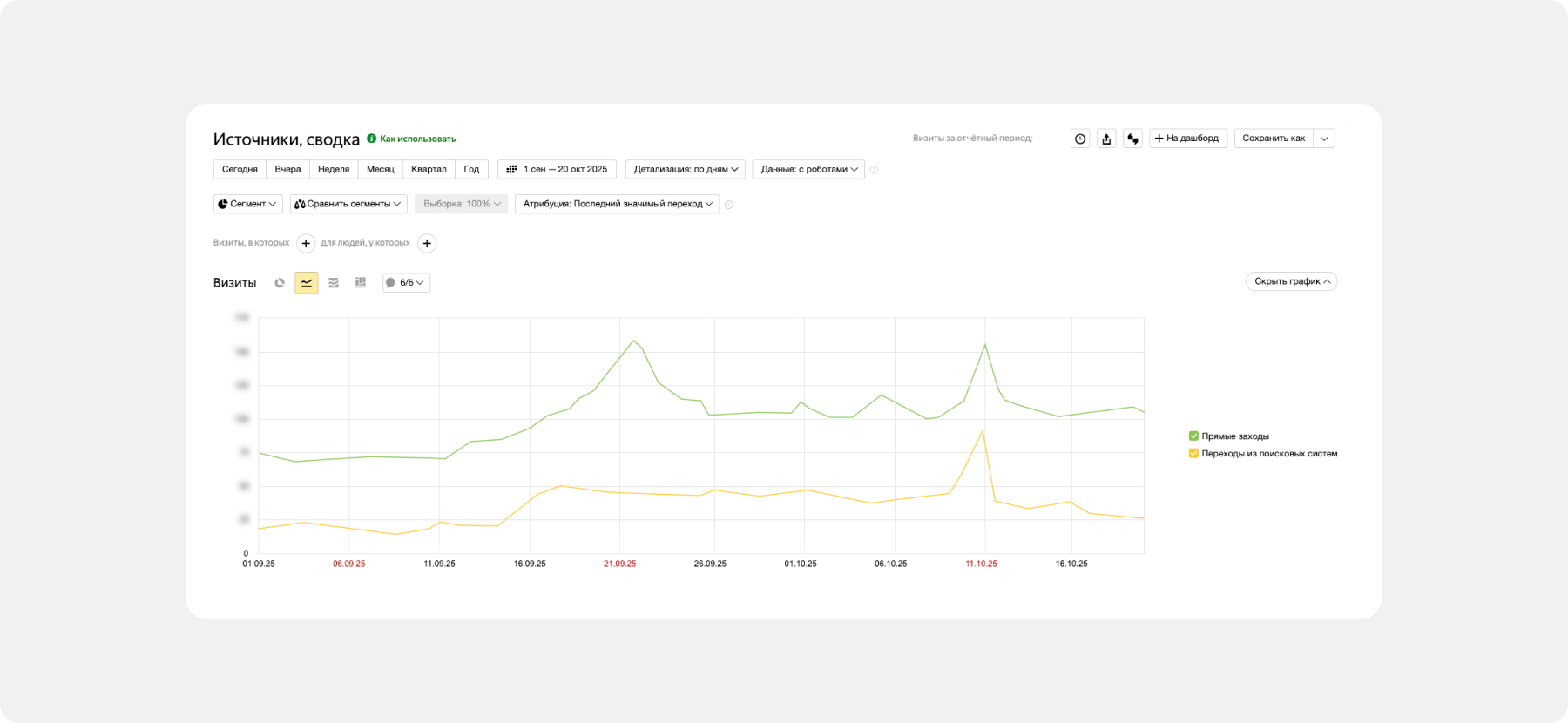
Task: Select the stacked area chart icon
Action: coord(334,283)
